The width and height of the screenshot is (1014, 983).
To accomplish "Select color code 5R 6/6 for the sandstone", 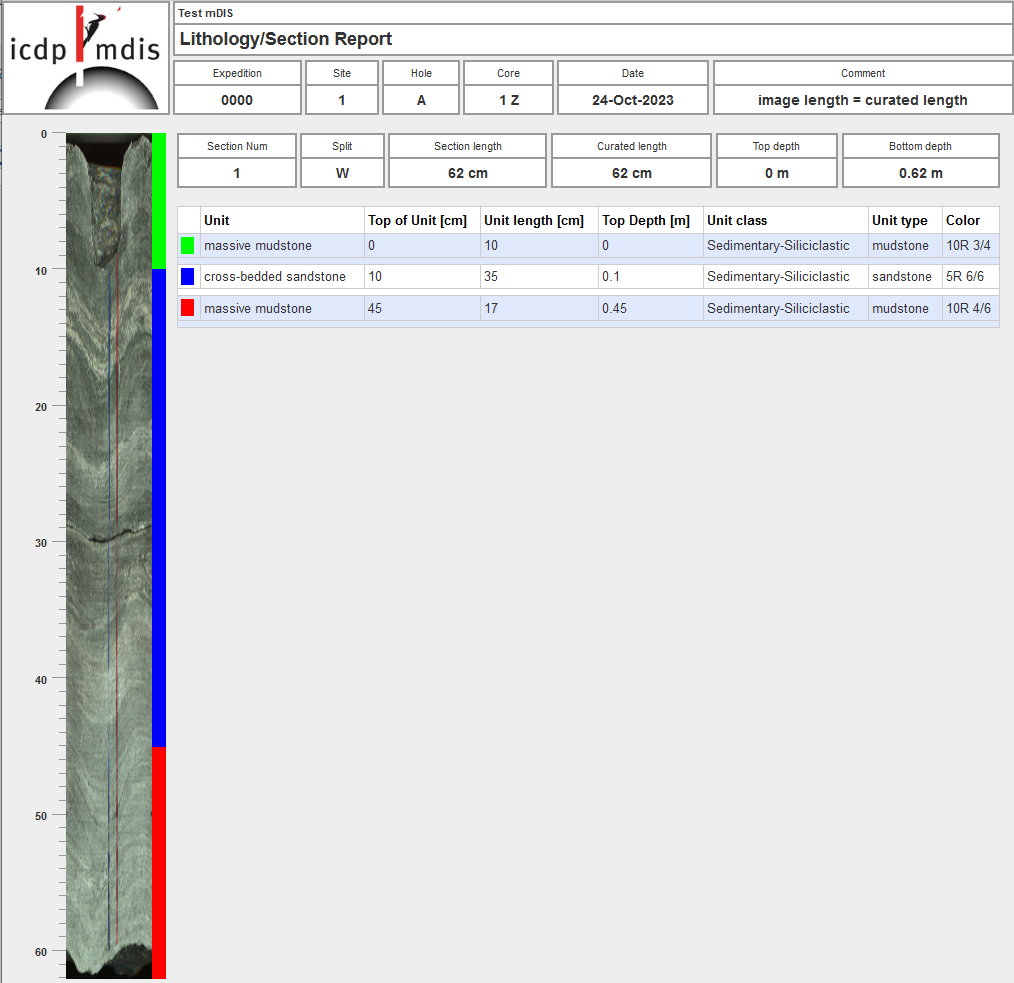I will [x=964, y=276].
